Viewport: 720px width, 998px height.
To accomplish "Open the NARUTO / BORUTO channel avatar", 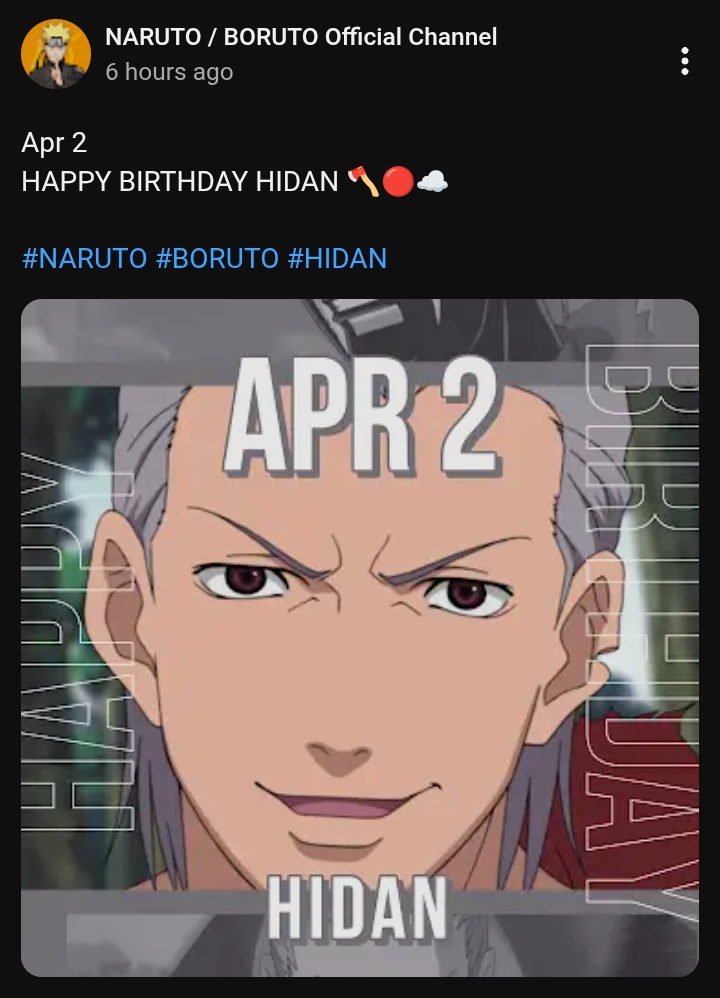I will coord(56,53).
